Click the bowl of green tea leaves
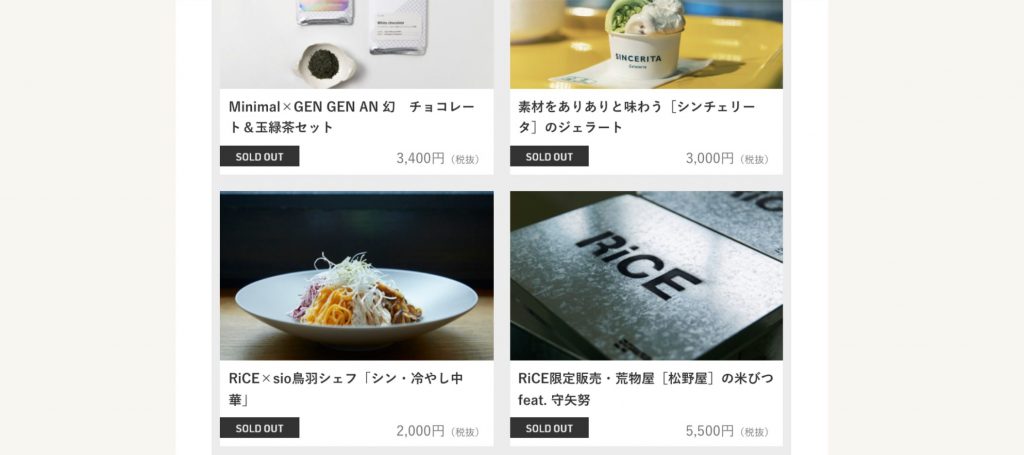This screenshot has width=1024, height=455. coord(325,65)
